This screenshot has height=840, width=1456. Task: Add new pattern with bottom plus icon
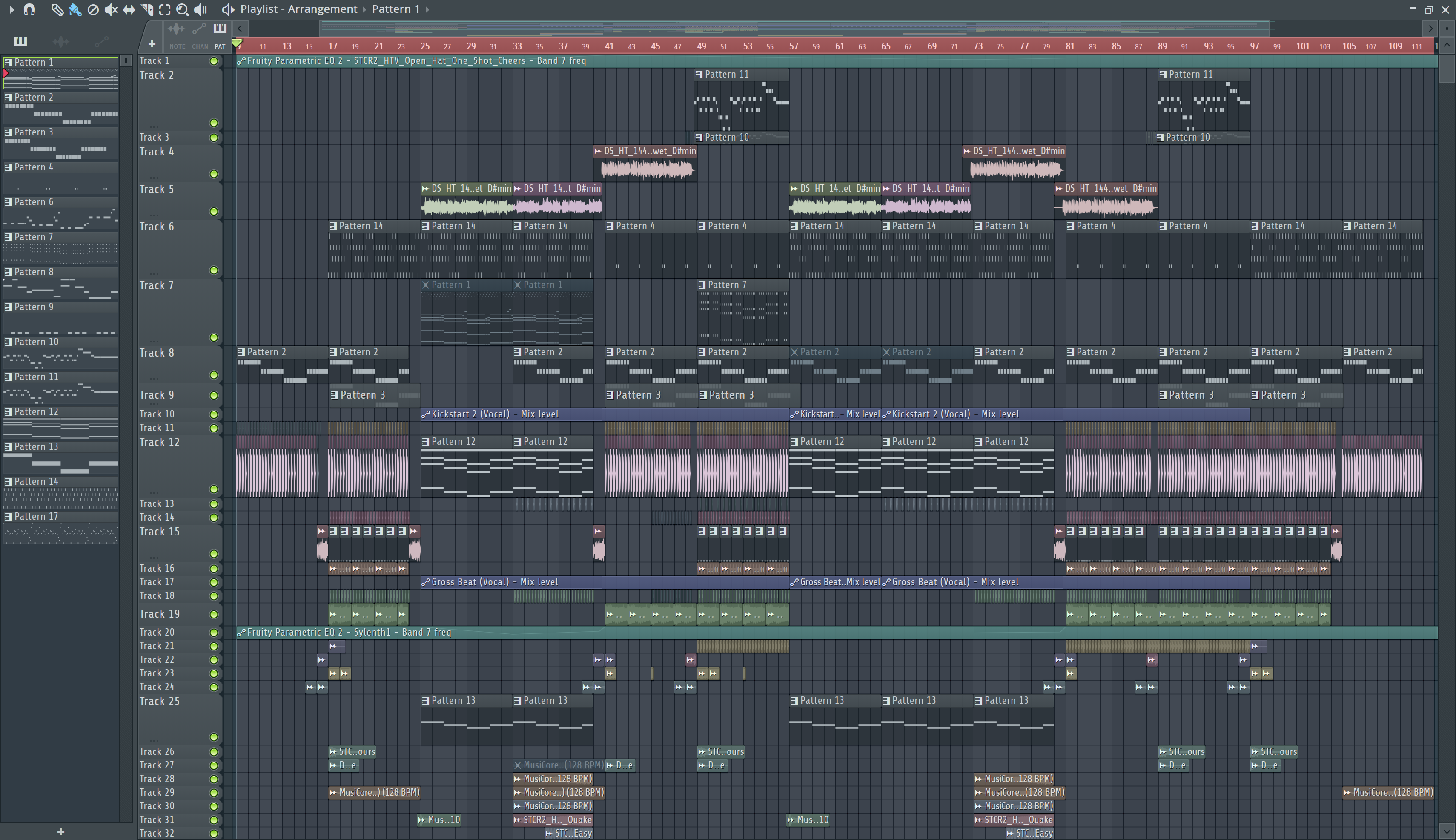(60, 831)
